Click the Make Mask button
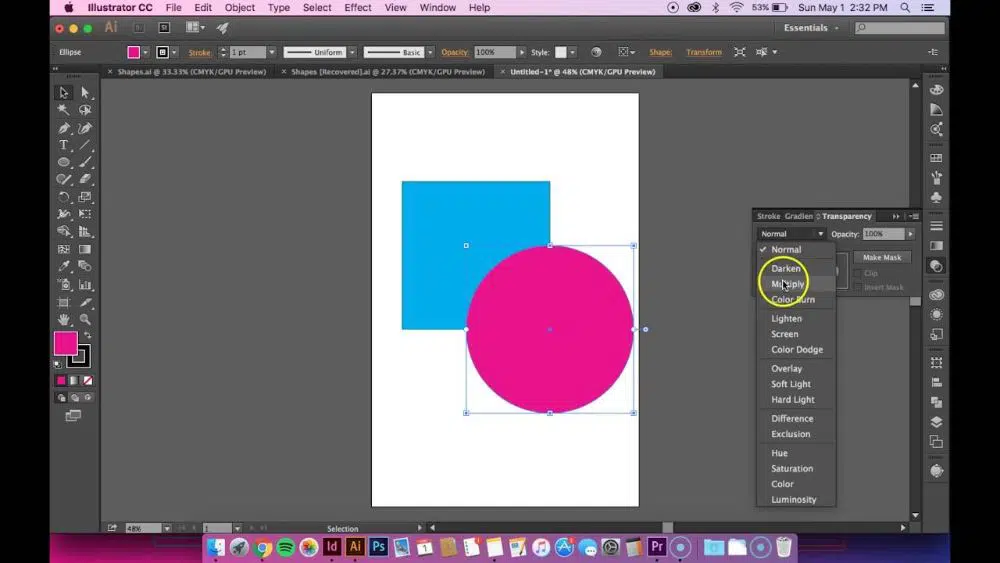The height and width of the screenshot is (563, 1000). [882, 257]
